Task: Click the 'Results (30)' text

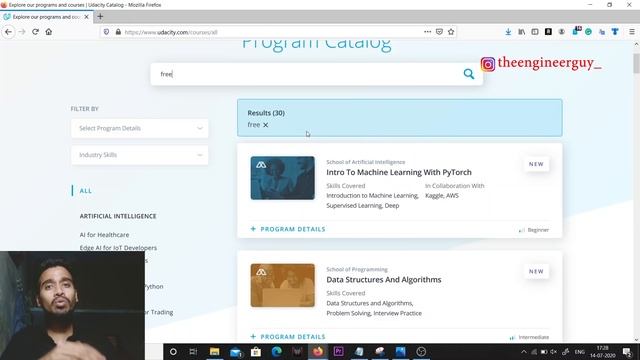Action: click(x=266, y=113)
